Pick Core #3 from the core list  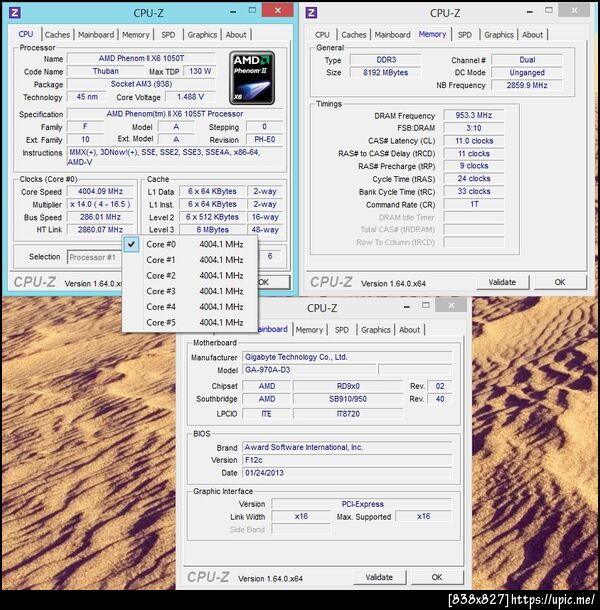point(189,291)
